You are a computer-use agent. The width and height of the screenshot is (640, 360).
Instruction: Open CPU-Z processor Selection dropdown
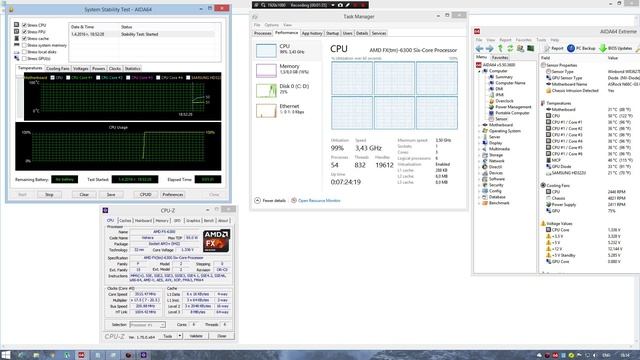(x=147, y=324)
